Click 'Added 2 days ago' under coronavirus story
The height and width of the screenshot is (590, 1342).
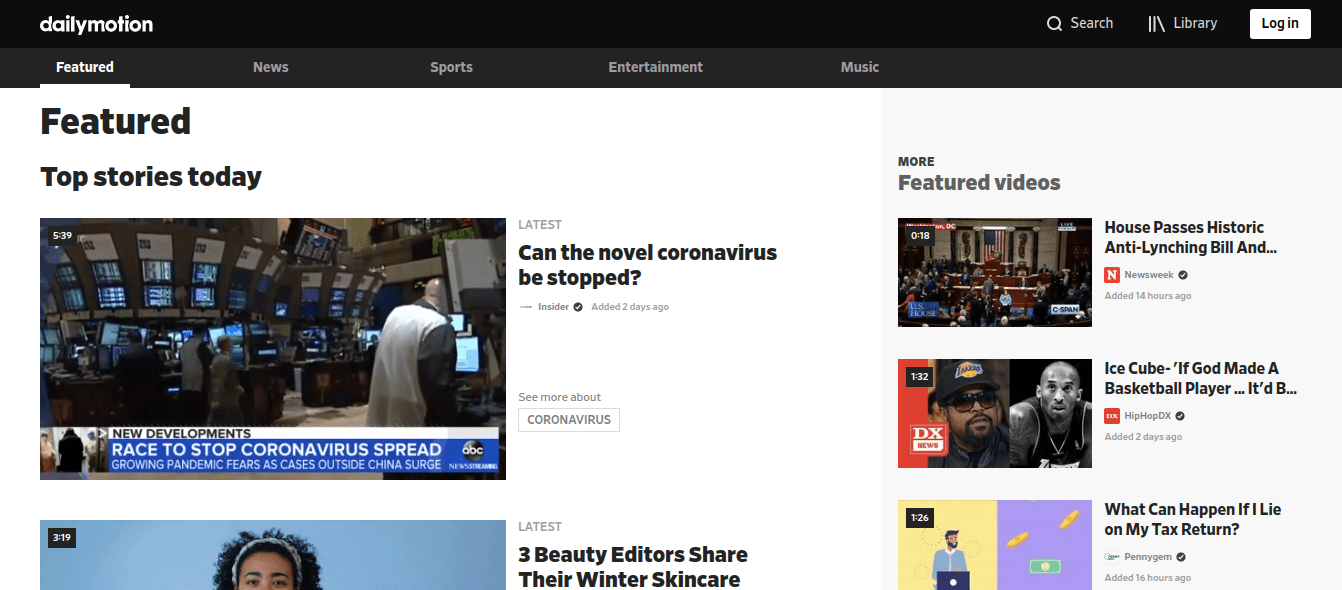pos(630,307)
